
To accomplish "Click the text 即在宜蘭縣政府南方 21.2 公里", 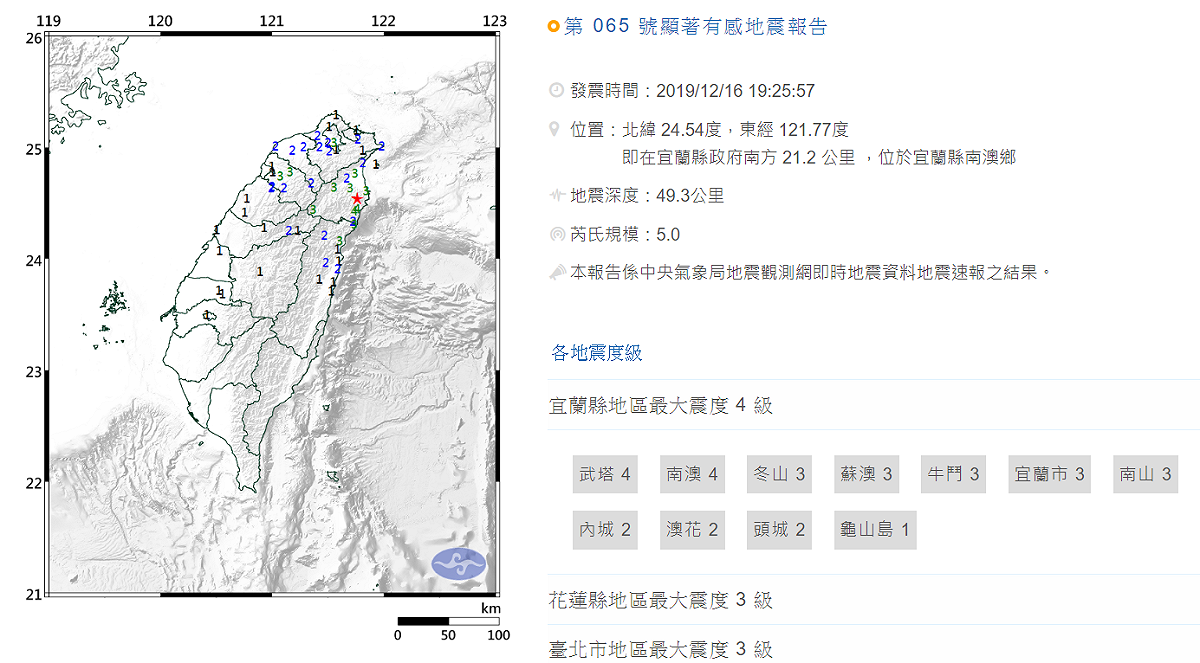I will (x=738, y=157).
